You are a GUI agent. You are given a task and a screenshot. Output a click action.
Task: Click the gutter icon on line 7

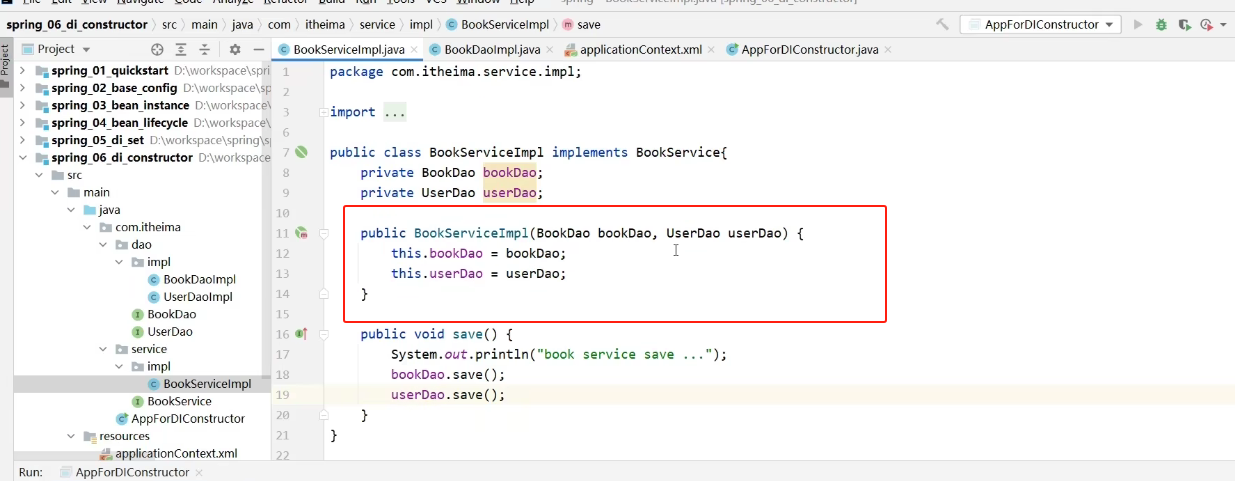coord(301,152)
